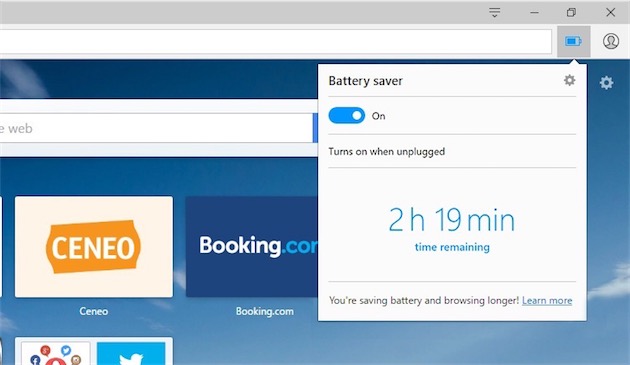Open the Ceneo speed dial tile

pos(94,247)
